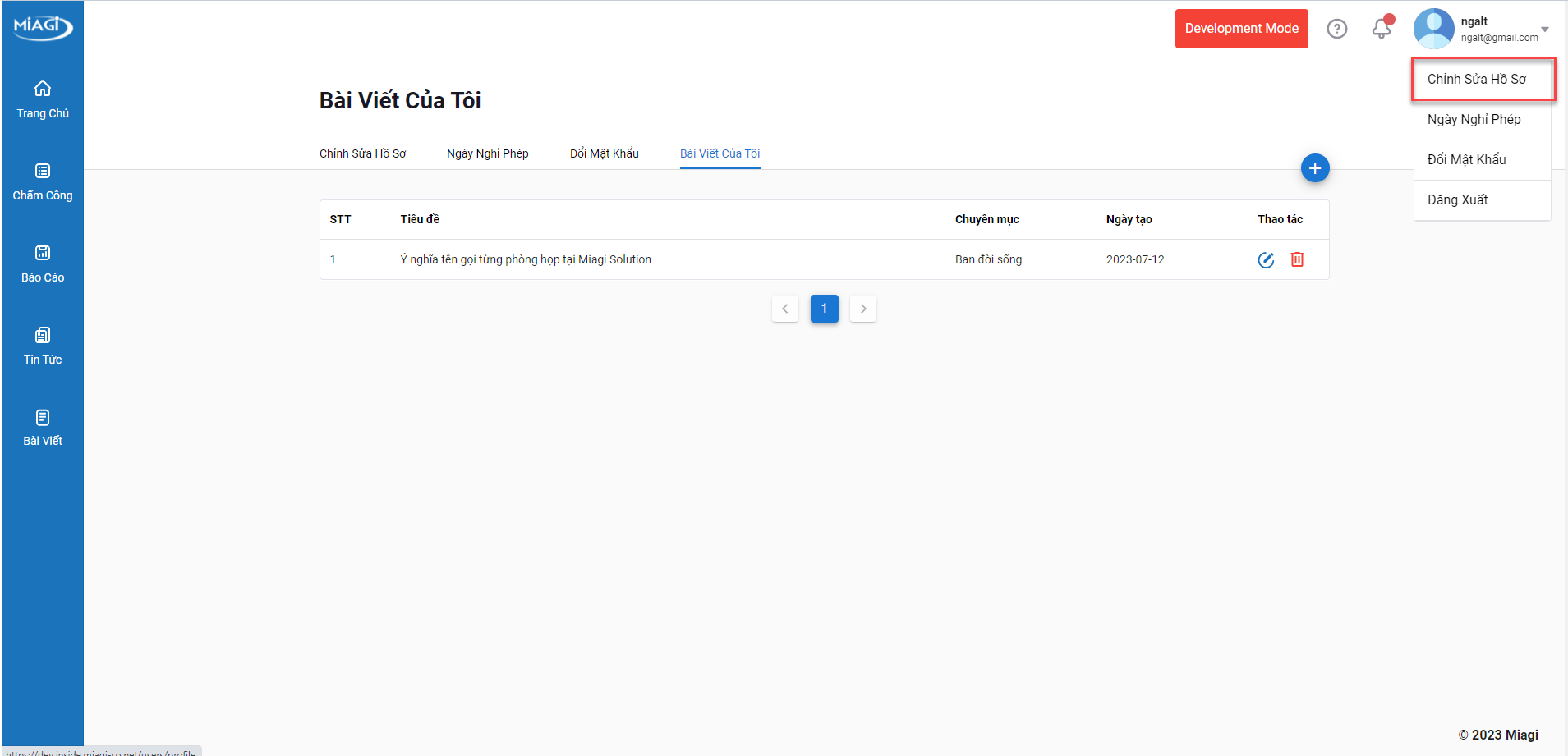Go to previous page arrow

pos(785,309)
